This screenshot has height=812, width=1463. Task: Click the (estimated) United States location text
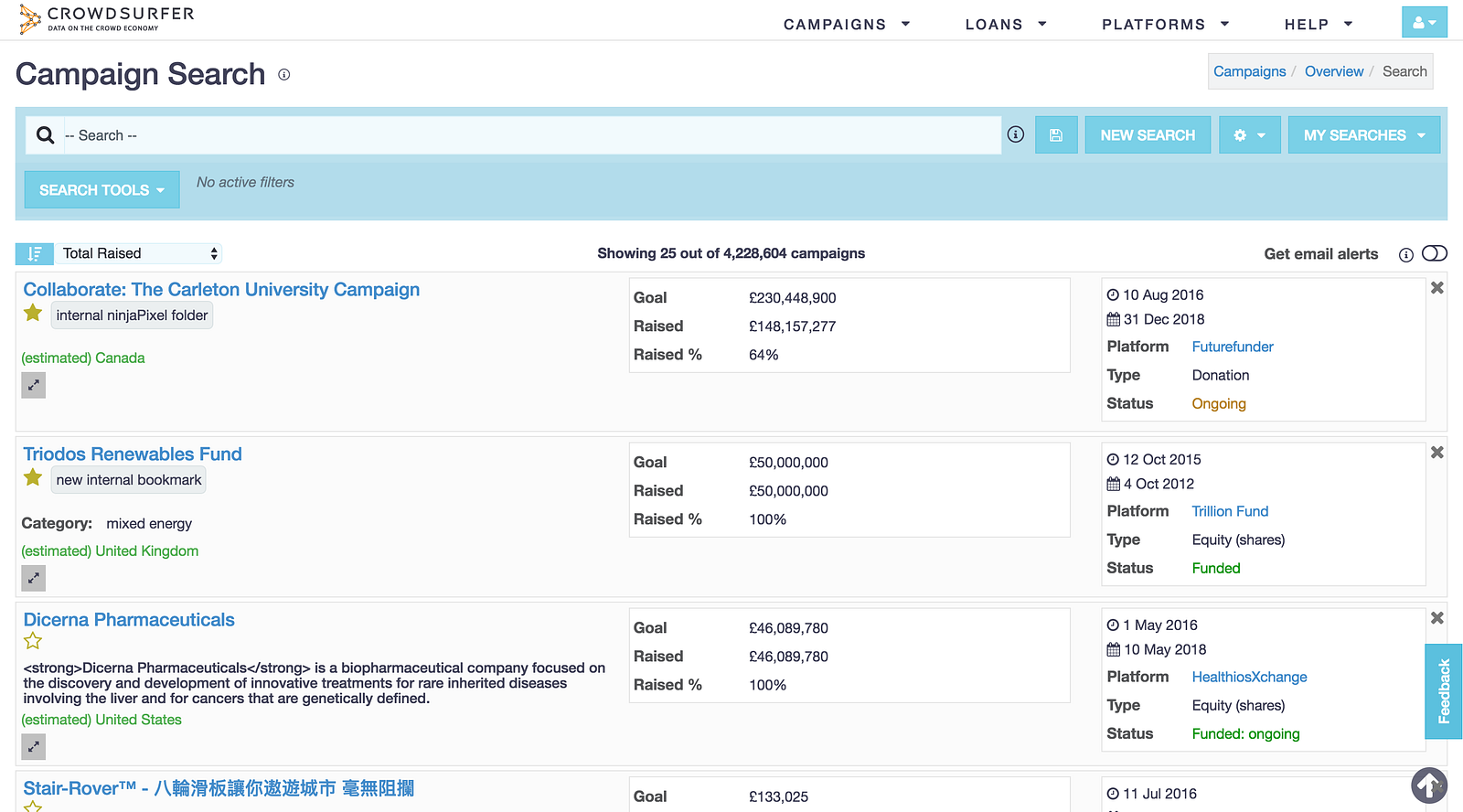pos(101,720)
